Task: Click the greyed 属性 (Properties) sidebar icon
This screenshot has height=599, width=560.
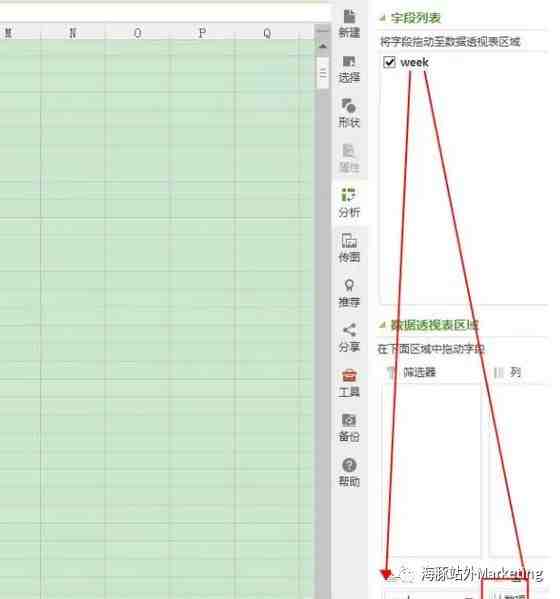Action: click(x=349, y=158)
